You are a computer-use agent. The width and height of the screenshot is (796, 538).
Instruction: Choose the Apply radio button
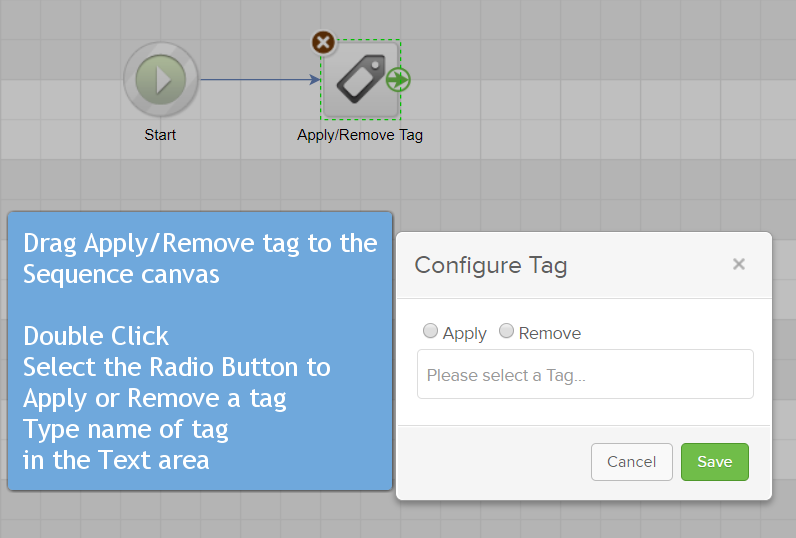(430, 331)
